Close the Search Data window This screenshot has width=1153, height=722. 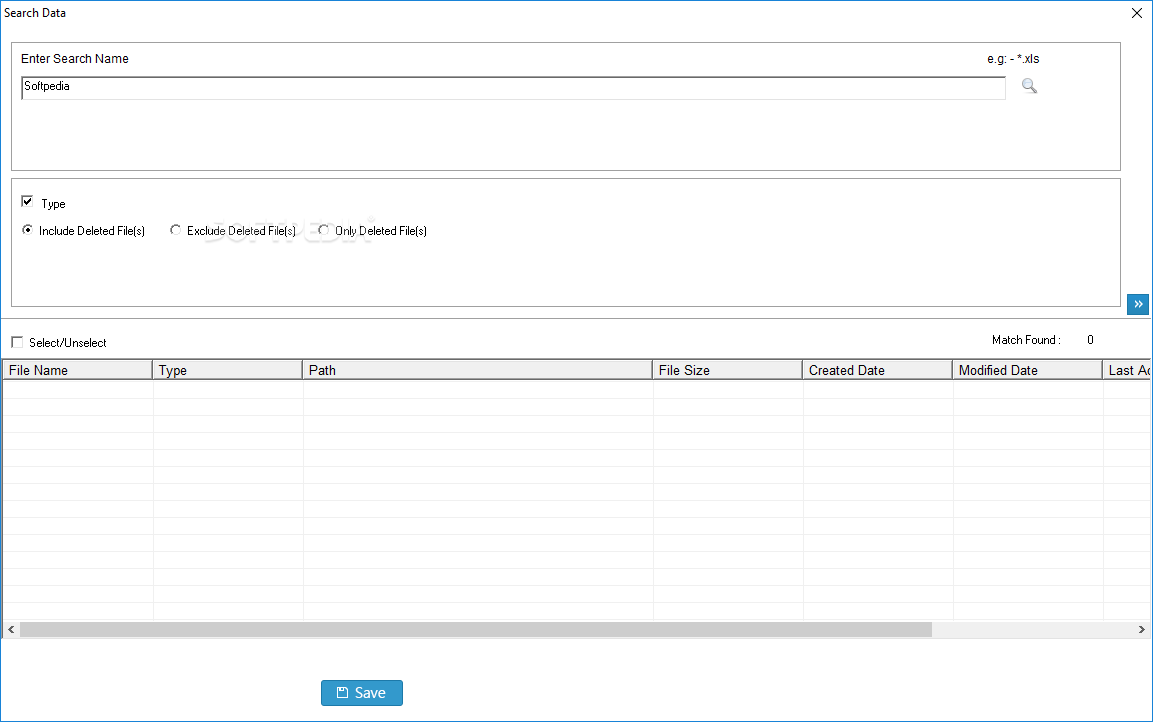coord(1137,13)
